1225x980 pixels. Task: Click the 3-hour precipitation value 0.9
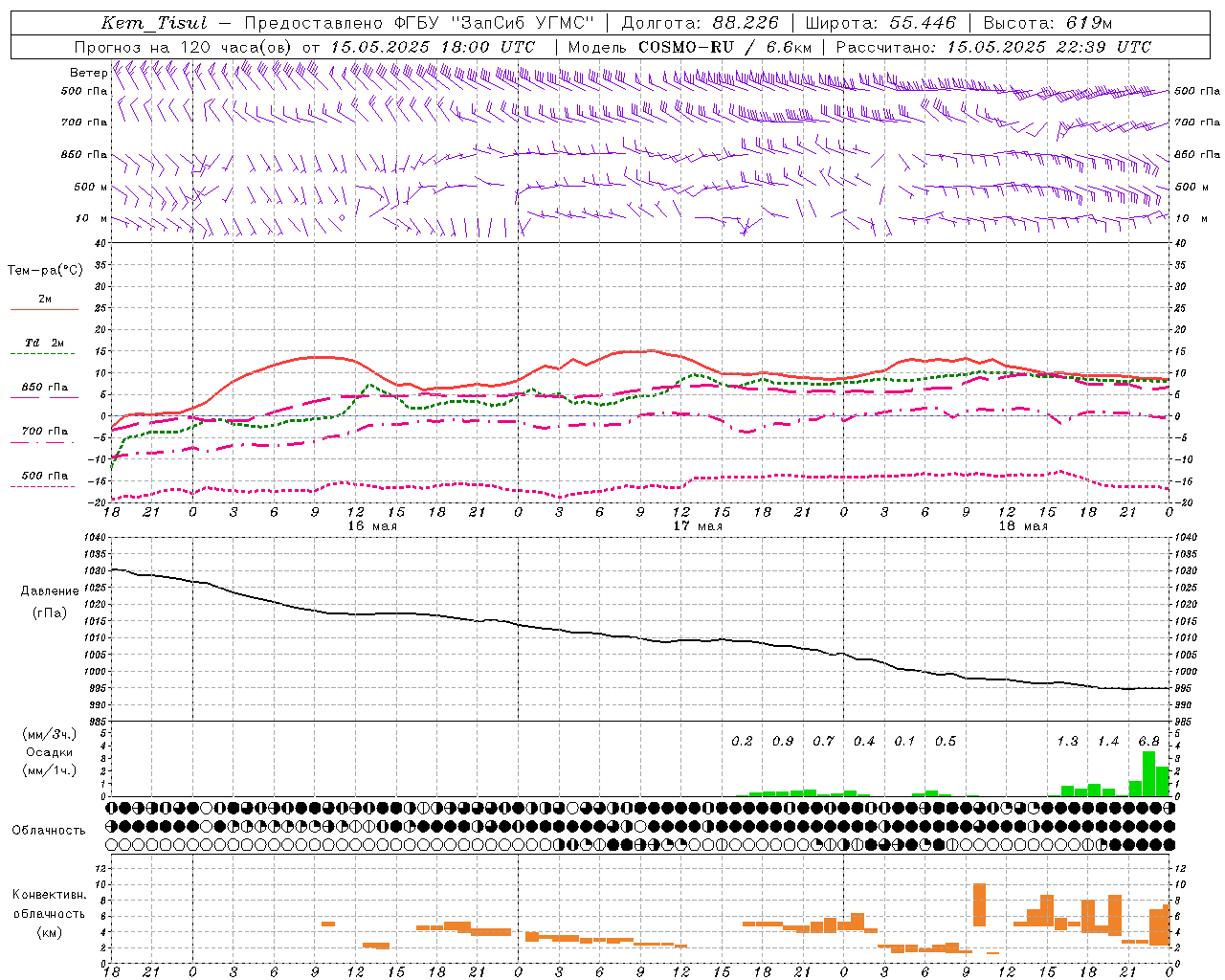pos(783,741)
